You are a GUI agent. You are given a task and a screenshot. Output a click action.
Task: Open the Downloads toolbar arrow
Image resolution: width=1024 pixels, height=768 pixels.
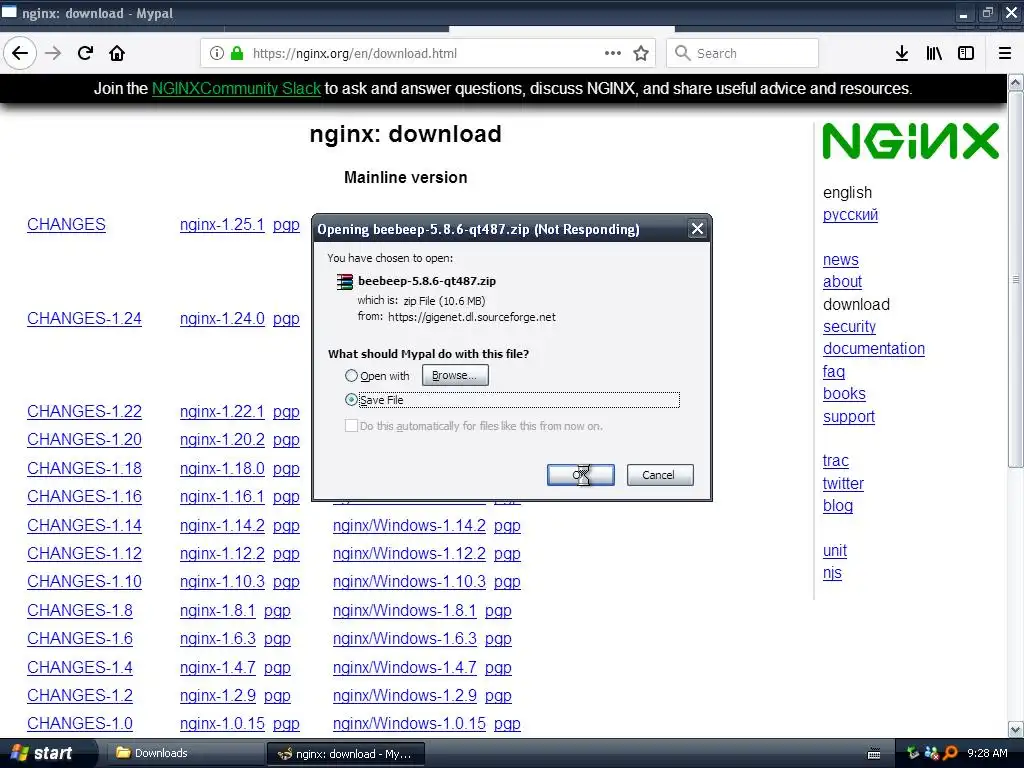tap(902, 54)
